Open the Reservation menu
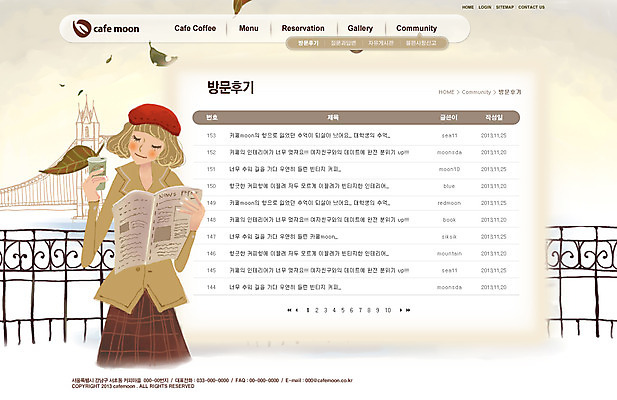 303,28
